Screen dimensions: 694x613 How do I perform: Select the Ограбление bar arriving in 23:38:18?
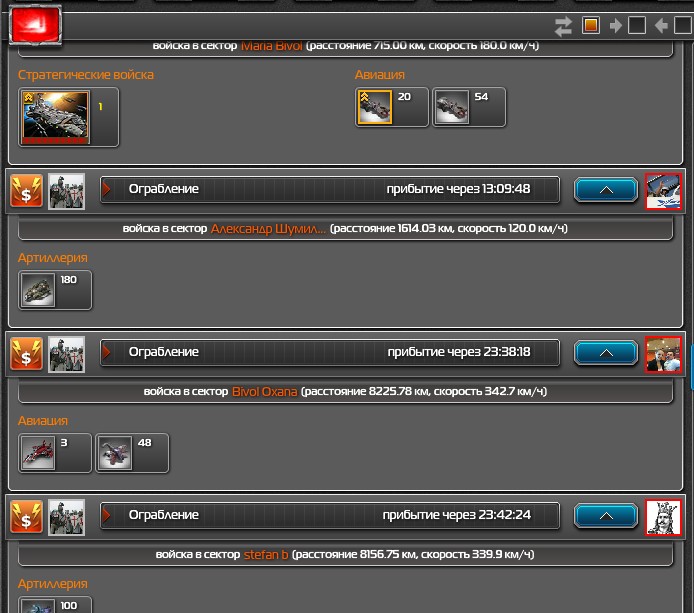[330, 352]
